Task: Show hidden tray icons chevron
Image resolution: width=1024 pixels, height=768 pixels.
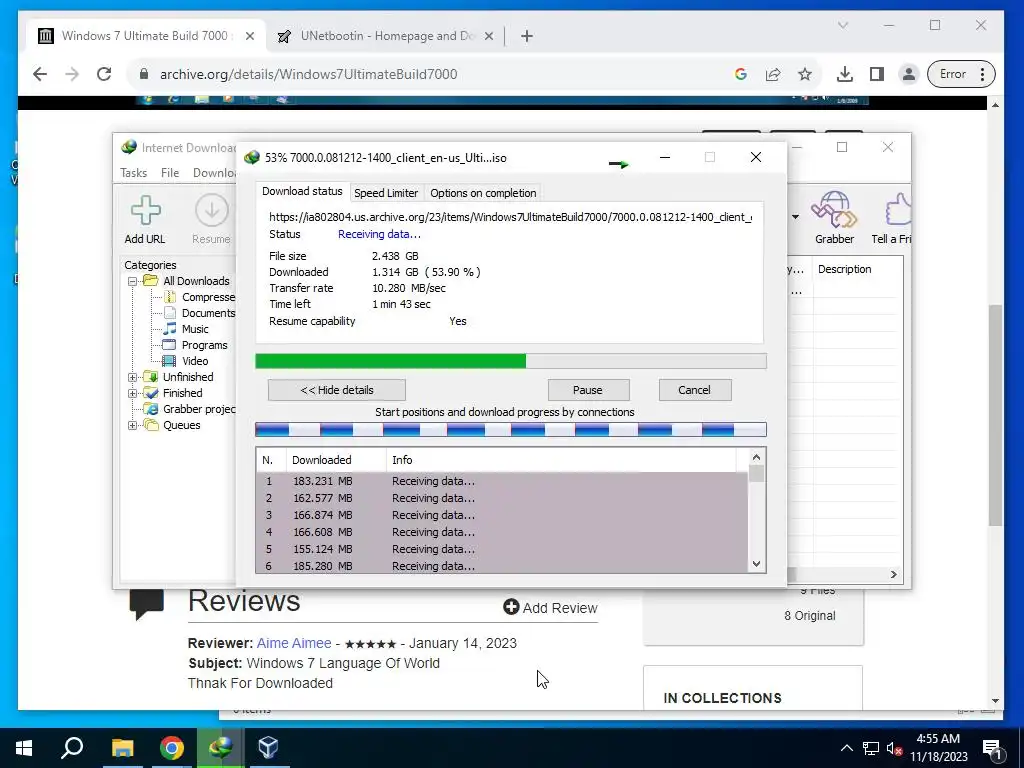Action: [x=846, y=748]
